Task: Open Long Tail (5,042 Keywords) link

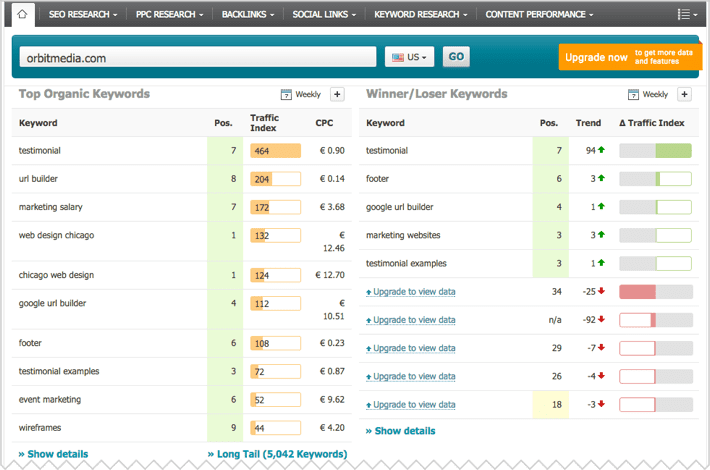Action: (x=278, y=454)
